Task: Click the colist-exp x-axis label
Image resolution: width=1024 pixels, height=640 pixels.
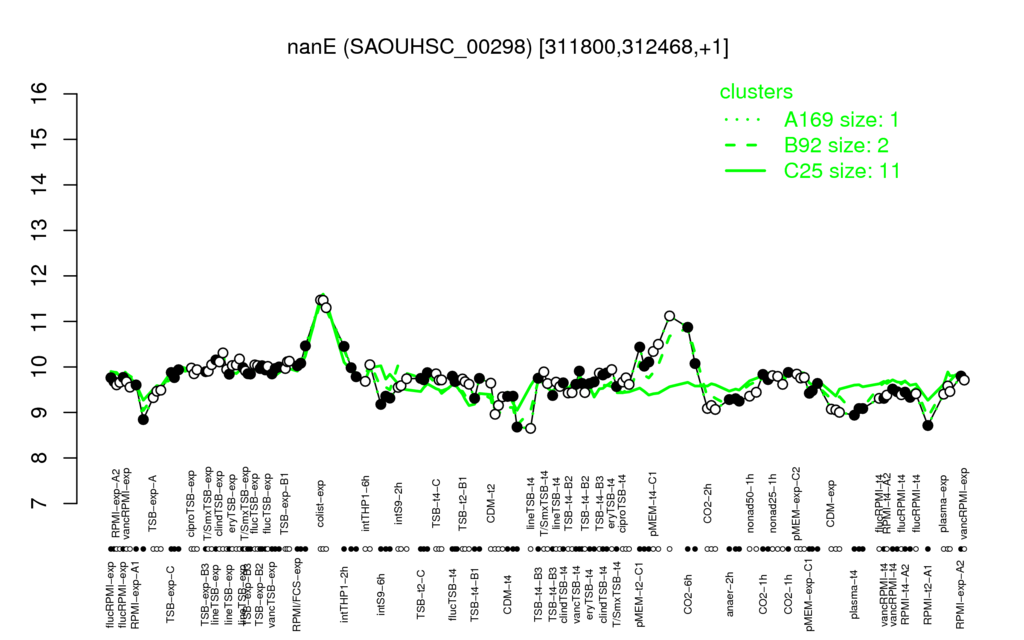Action: (321, 504)
